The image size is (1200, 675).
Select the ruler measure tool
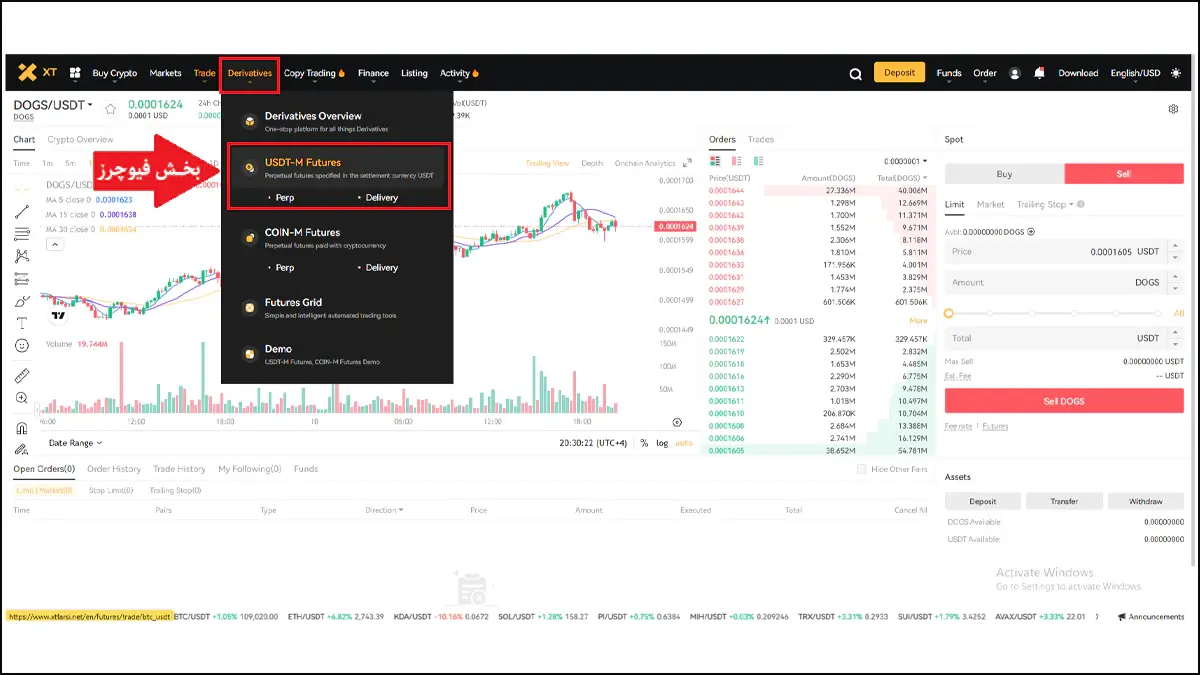[x=22, y=376]
